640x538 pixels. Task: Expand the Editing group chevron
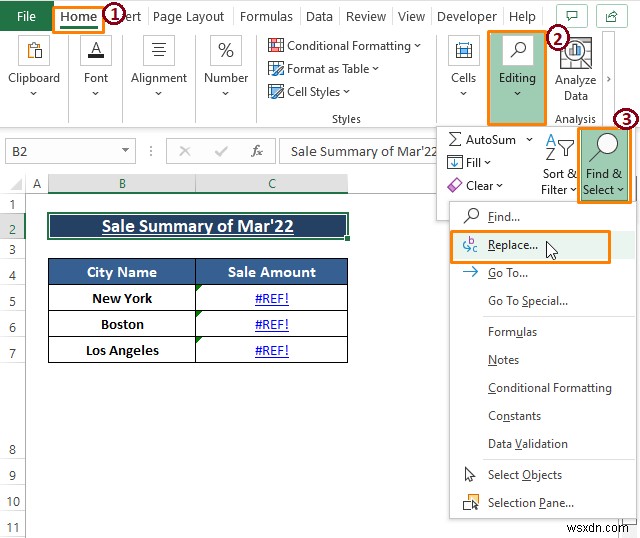(517, 93)
